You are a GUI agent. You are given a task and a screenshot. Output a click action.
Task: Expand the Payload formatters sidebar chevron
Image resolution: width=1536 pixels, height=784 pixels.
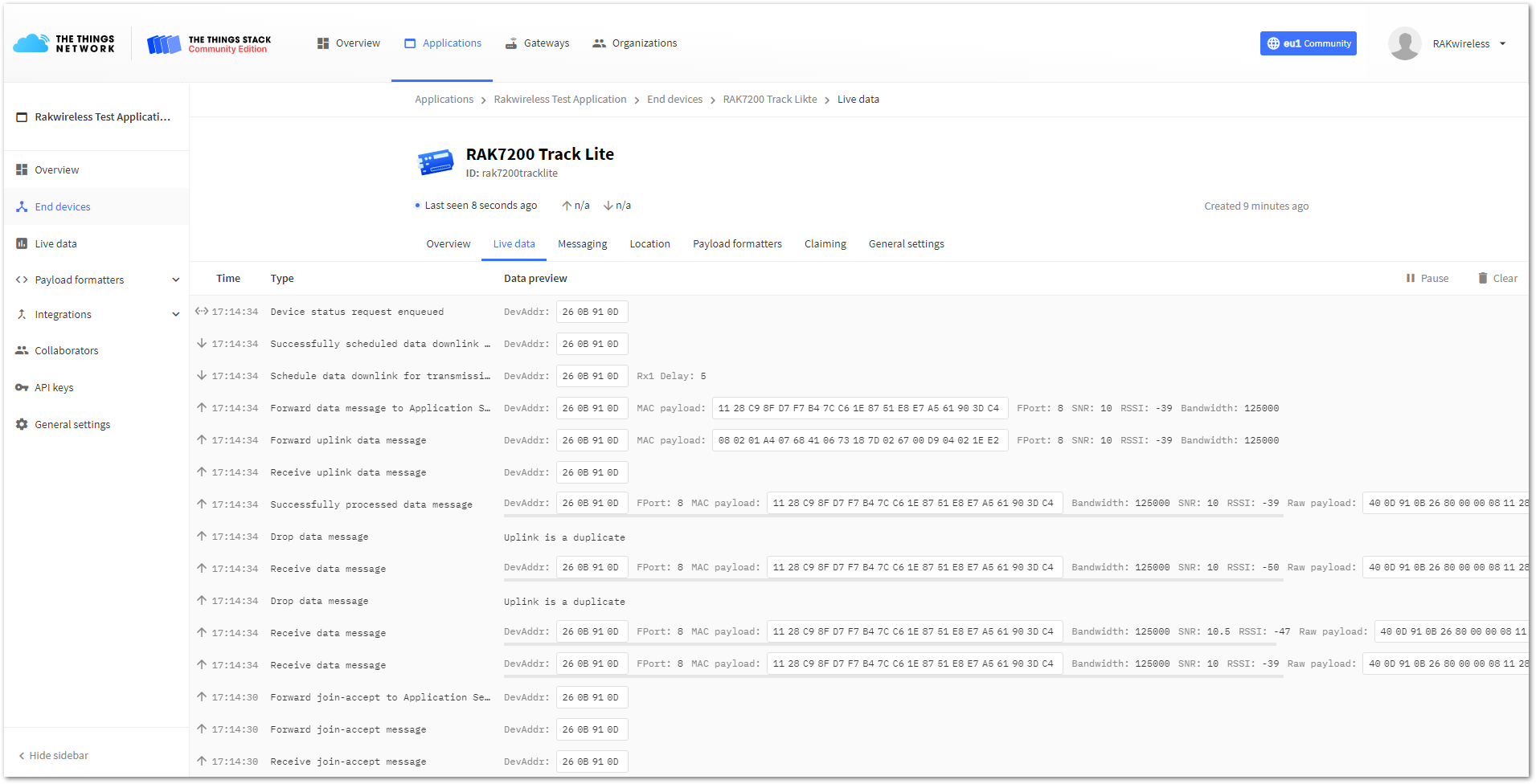176,280
